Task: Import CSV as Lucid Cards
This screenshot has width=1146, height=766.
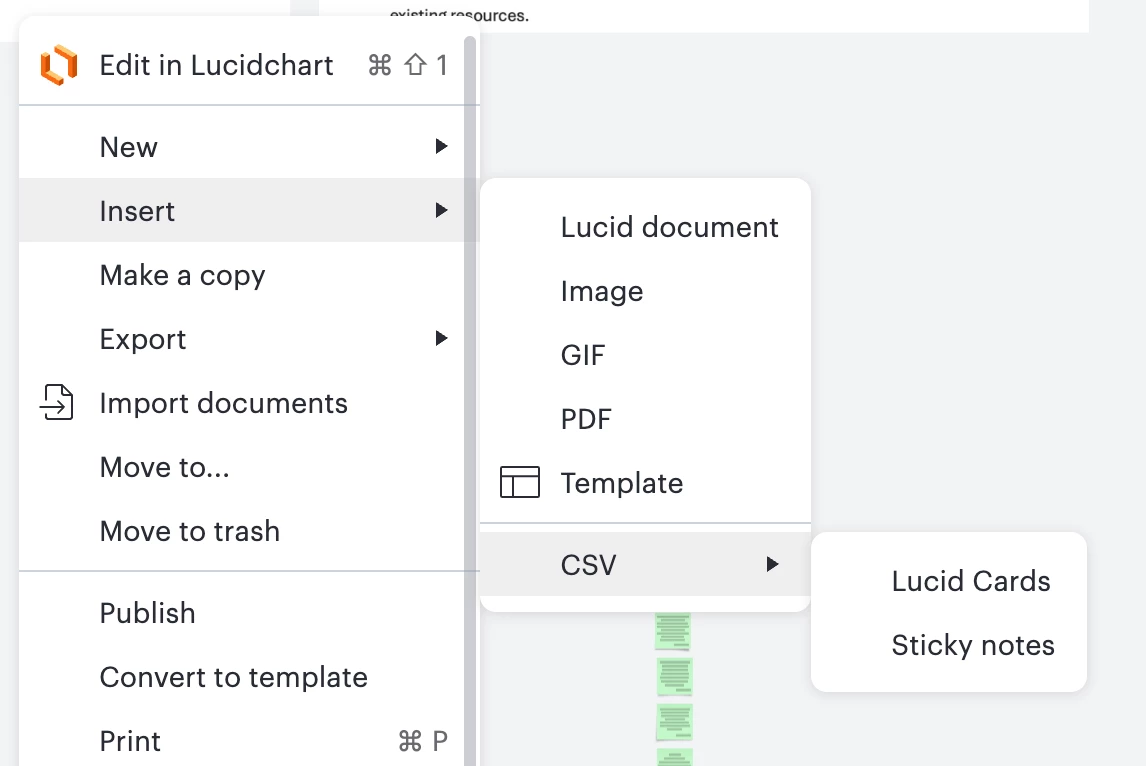Action: point(949,580)
